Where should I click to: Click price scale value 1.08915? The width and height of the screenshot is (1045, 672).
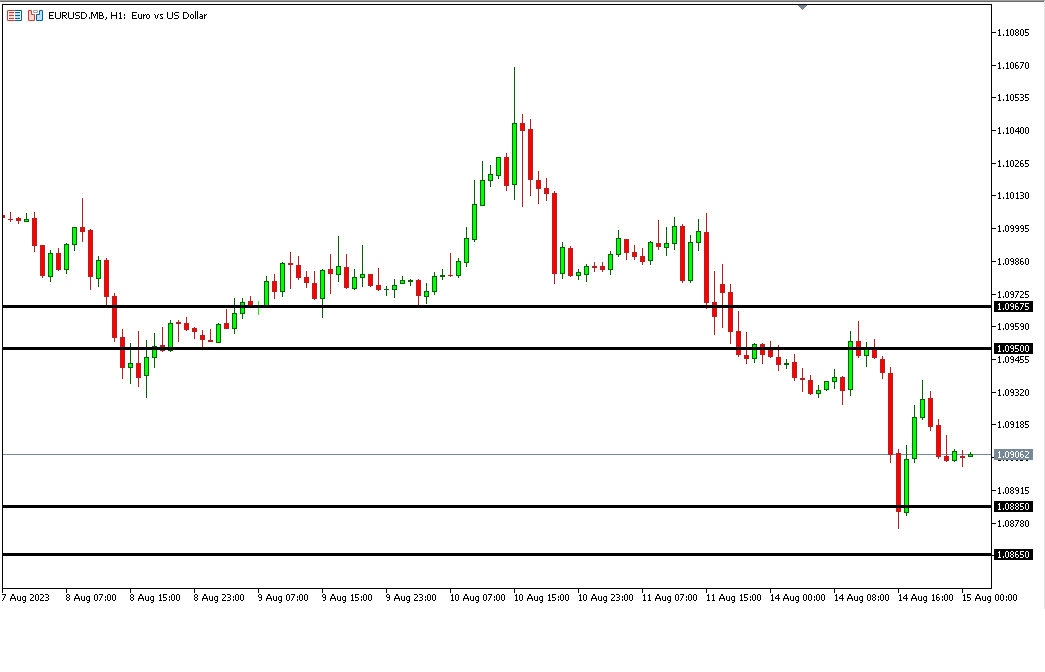pos(1013,491)
